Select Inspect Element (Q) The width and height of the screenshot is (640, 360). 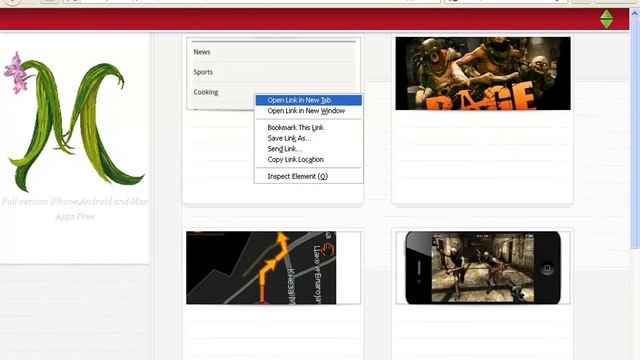tap(309, 176)
